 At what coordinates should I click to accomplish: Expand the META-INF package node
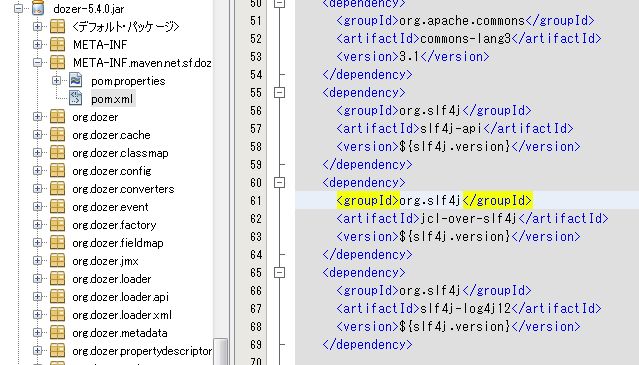coord(37,44)
